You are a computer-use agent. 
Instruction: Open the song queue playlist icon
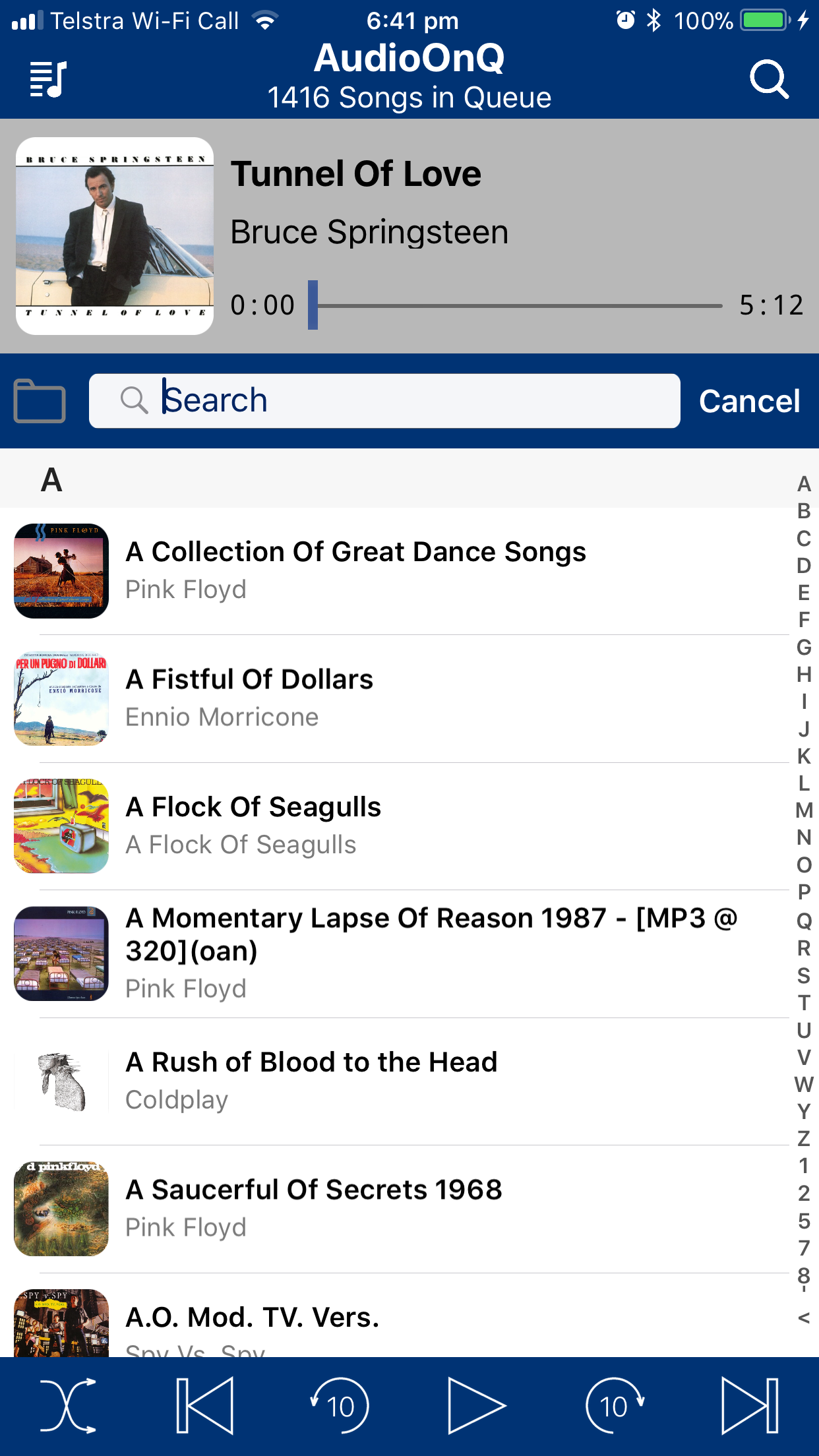coord(48,79)
